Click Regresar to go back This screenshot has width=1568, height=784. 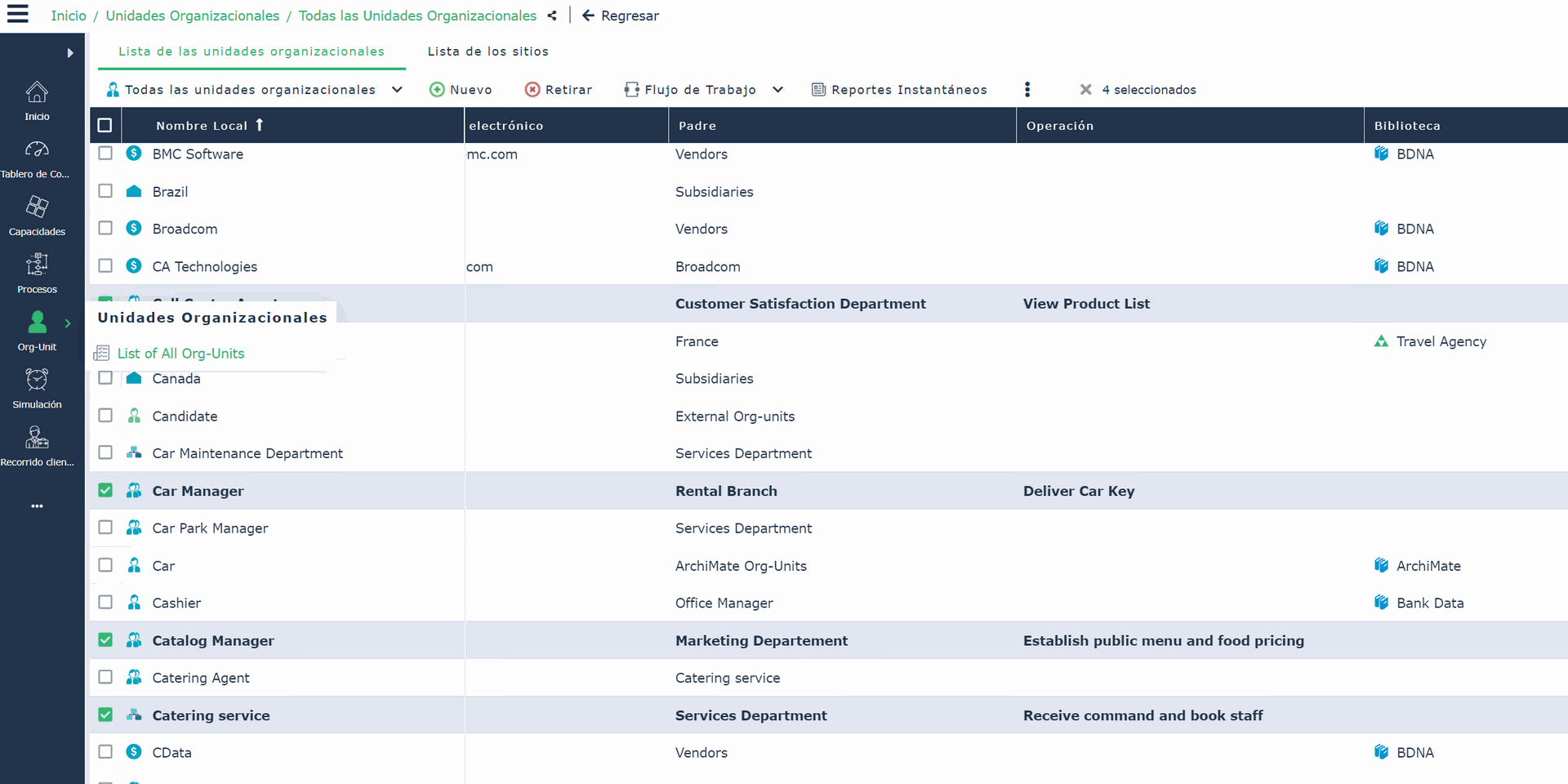[x=621, y=16]
